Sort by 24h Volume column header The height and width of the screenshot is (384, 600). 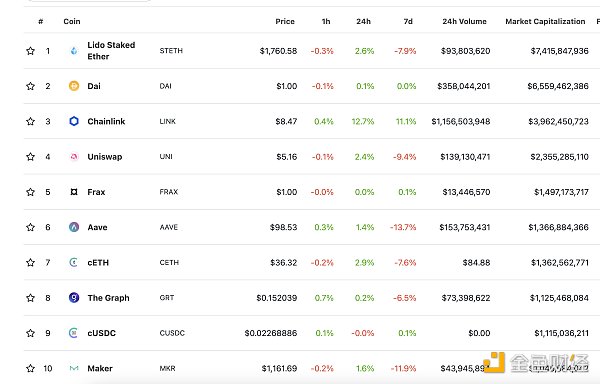pyautogui.click(x=465, y=21)
